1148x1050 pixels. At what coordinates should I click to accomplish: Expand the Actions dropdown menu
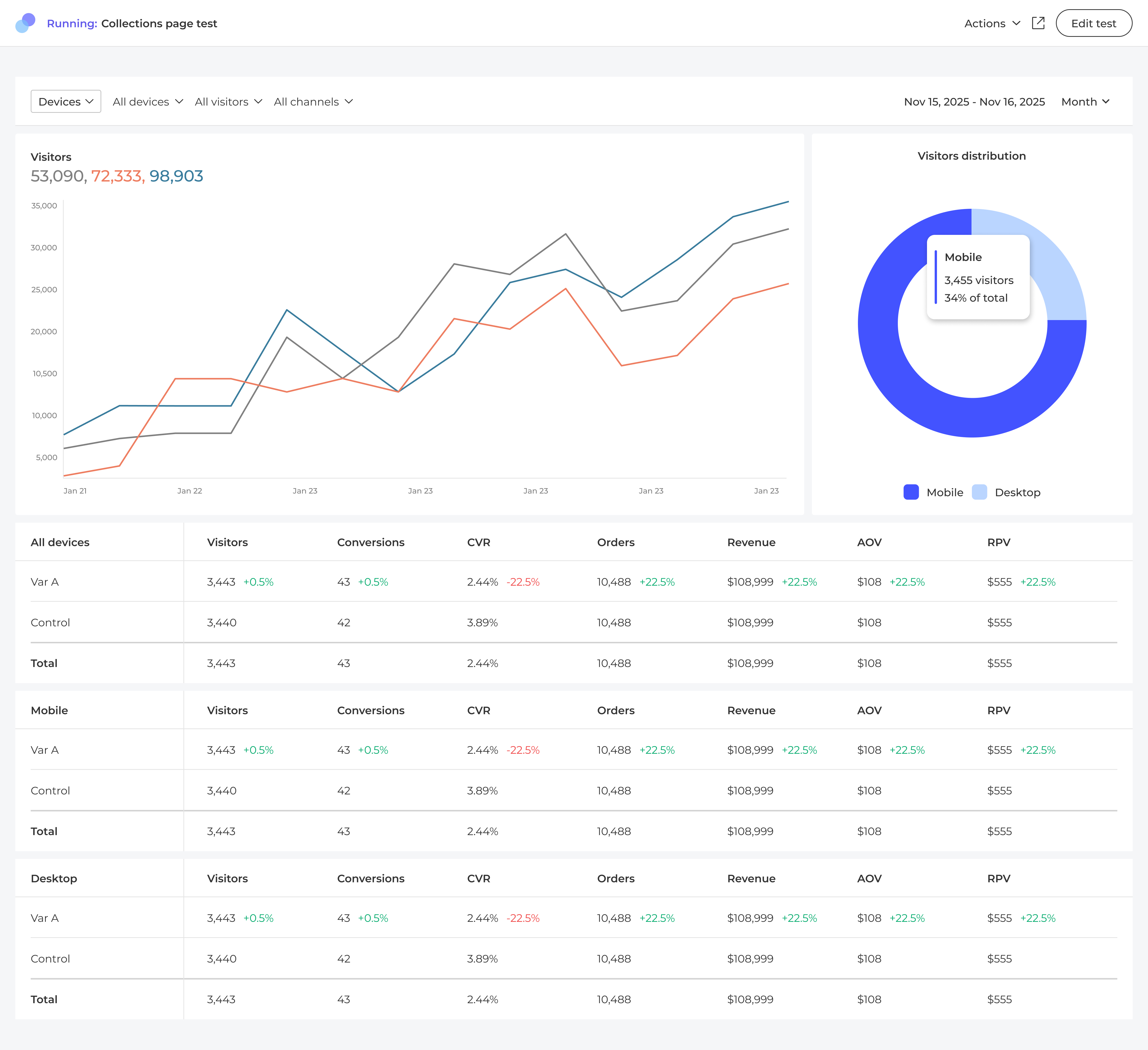[992, 23]
